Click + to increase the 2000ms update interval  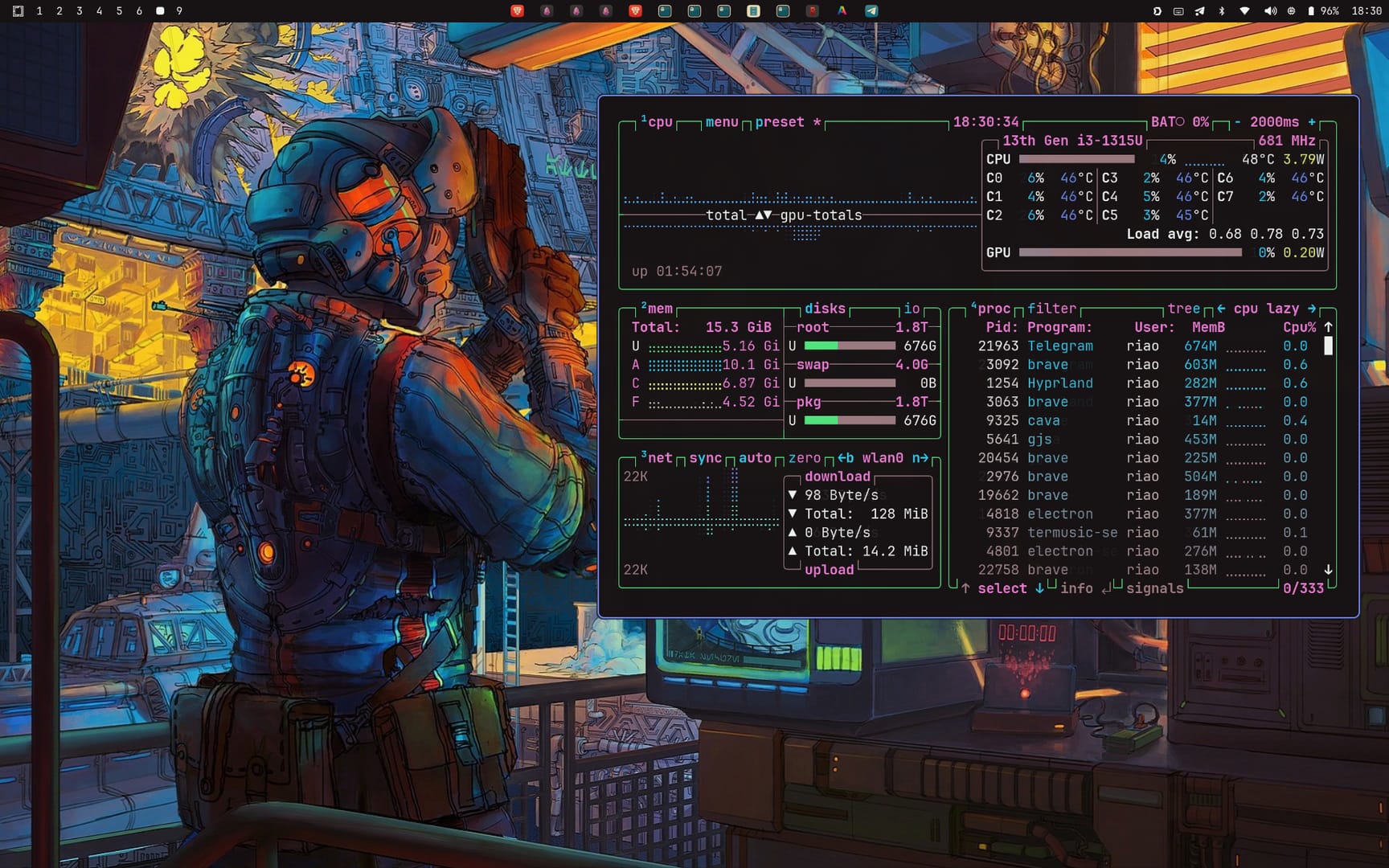tap(1312, 121)
